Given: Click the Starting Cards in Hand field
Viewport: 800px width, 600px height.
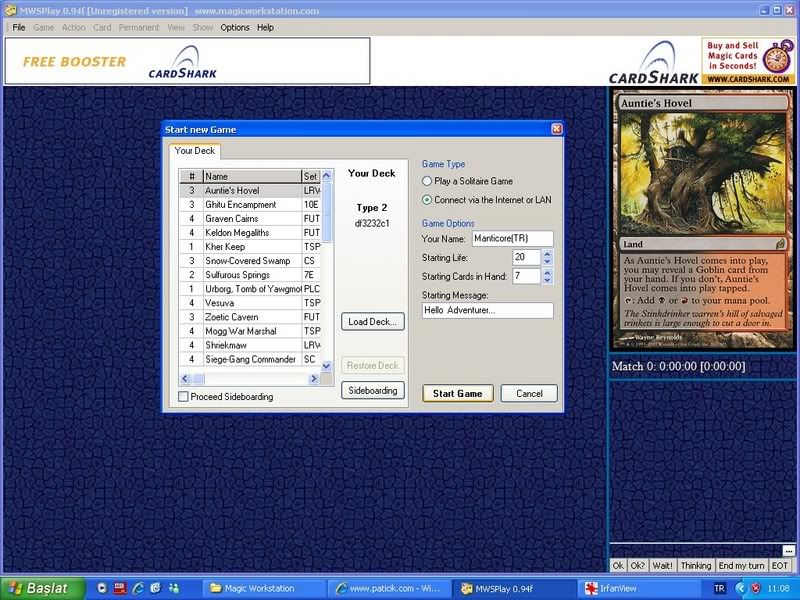Looking at the screenshot, I should click(x=526, y=276).
